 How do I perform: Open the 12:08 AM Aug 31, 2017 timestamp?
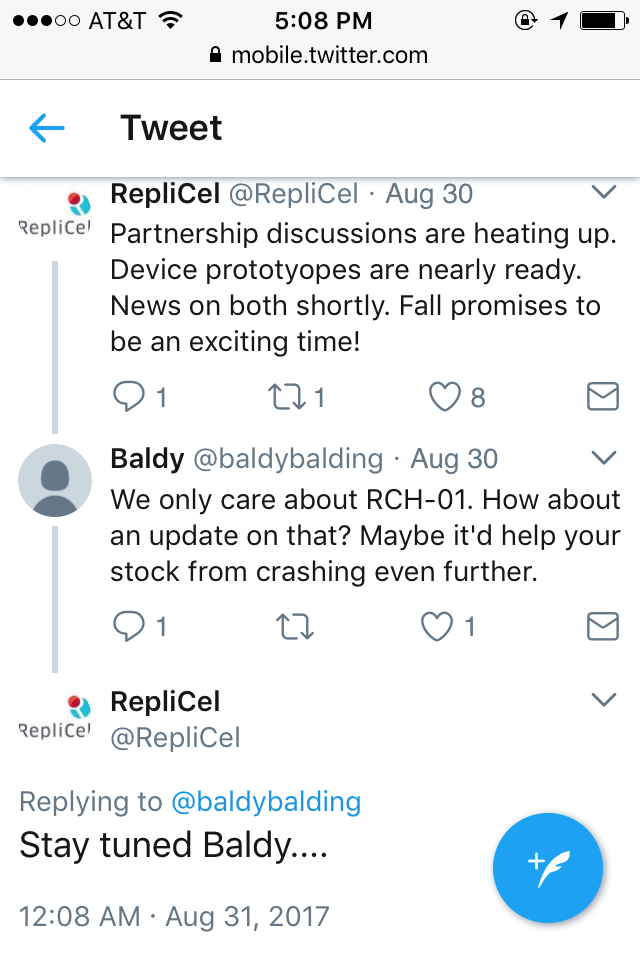coord(174,915)
